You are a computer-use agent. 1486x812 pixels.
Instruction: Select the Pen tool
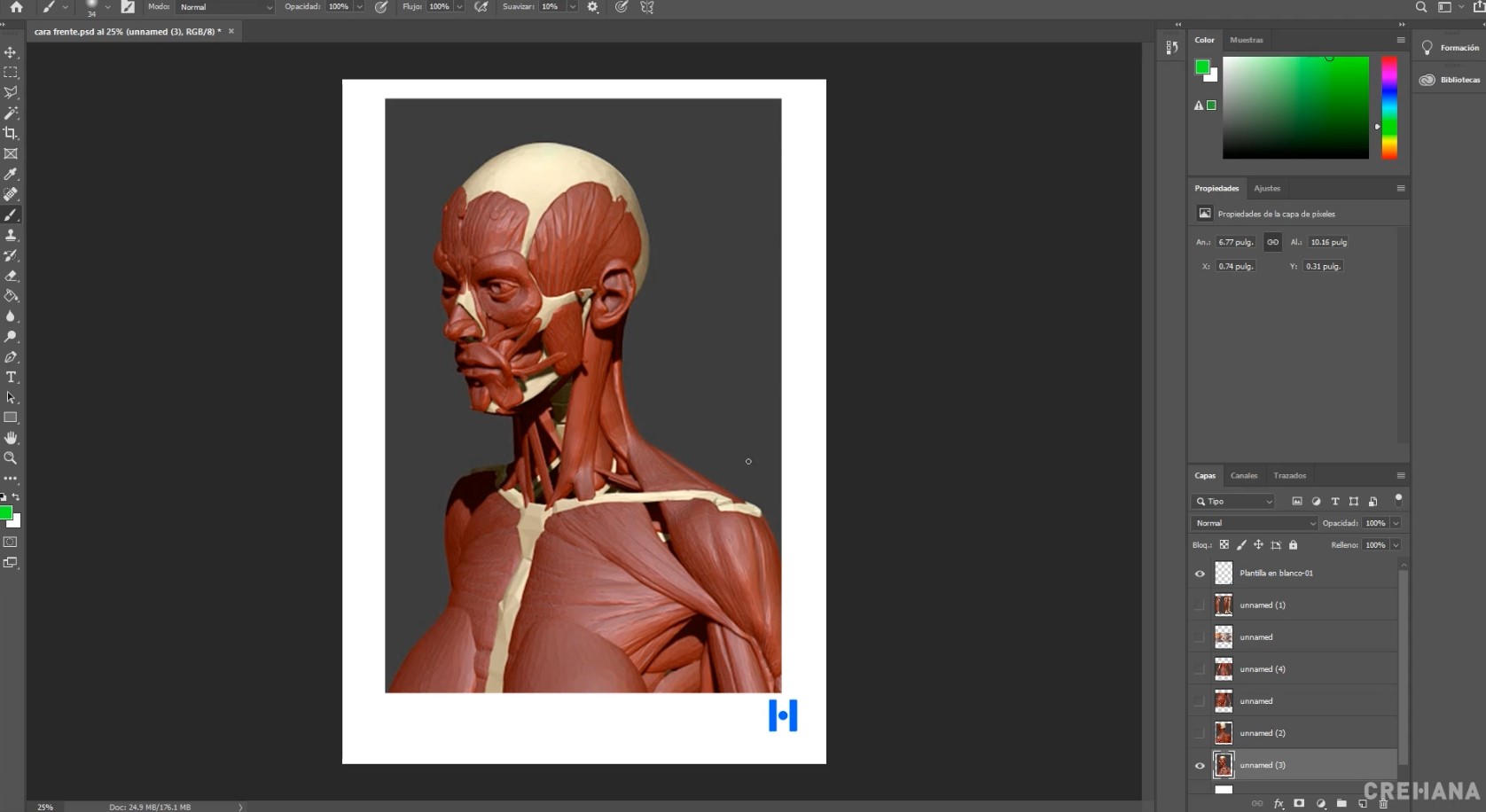11,357
